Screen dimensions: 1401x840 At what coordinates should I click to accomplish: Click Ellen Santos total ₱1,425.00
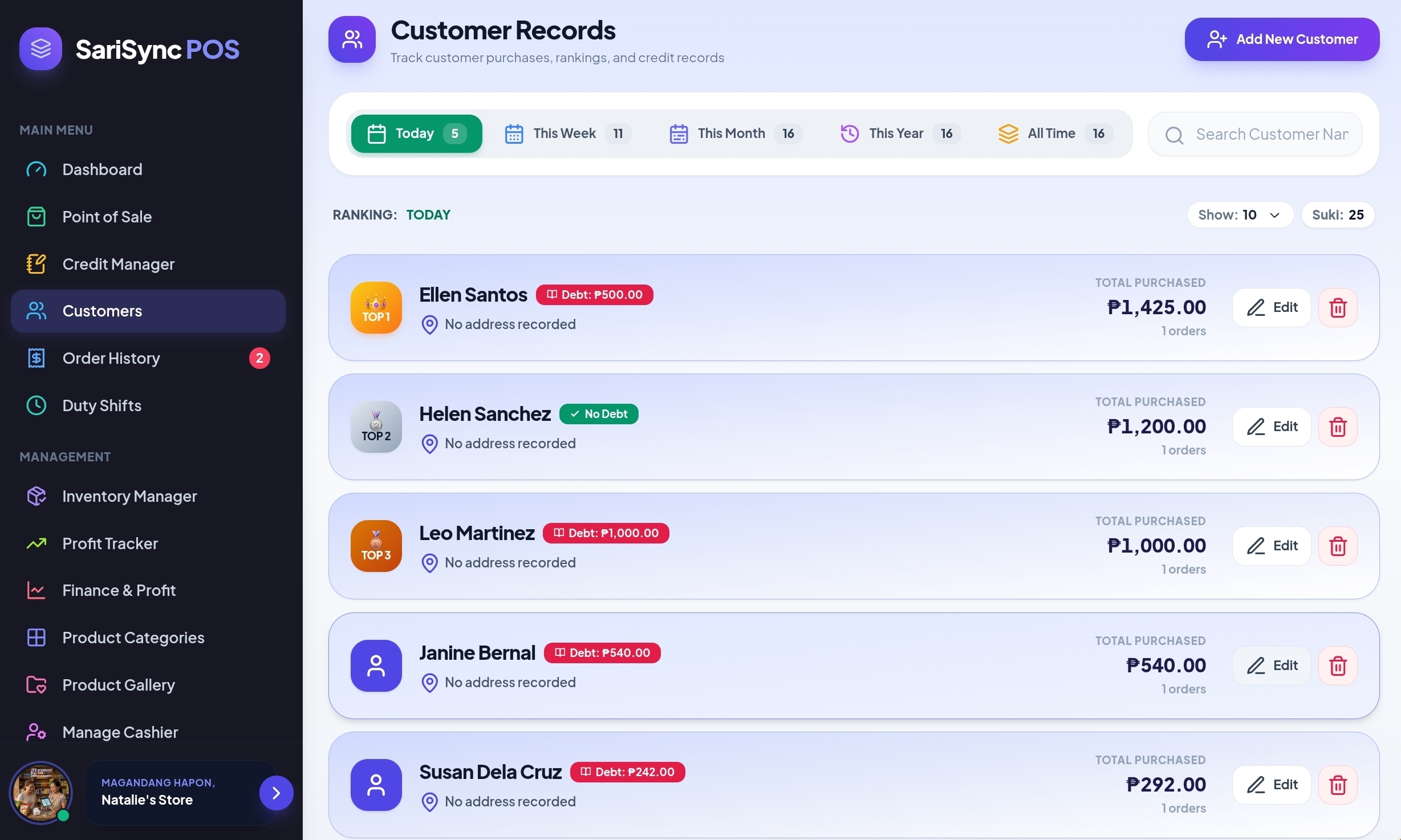[1156, 307]
